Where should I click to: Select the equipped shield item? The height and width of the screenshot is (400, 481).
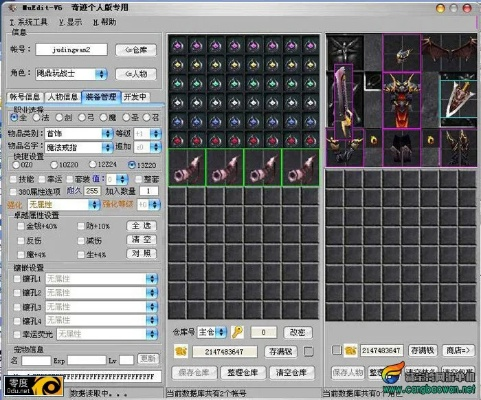[458, 99]
